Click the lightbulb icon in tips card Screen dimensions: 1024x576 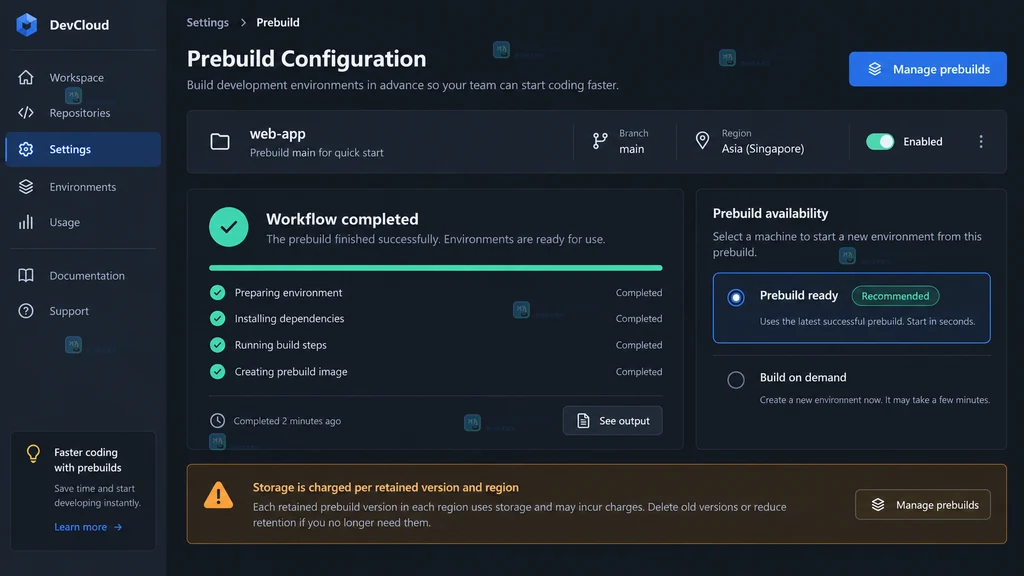click(x=33, y=453)
